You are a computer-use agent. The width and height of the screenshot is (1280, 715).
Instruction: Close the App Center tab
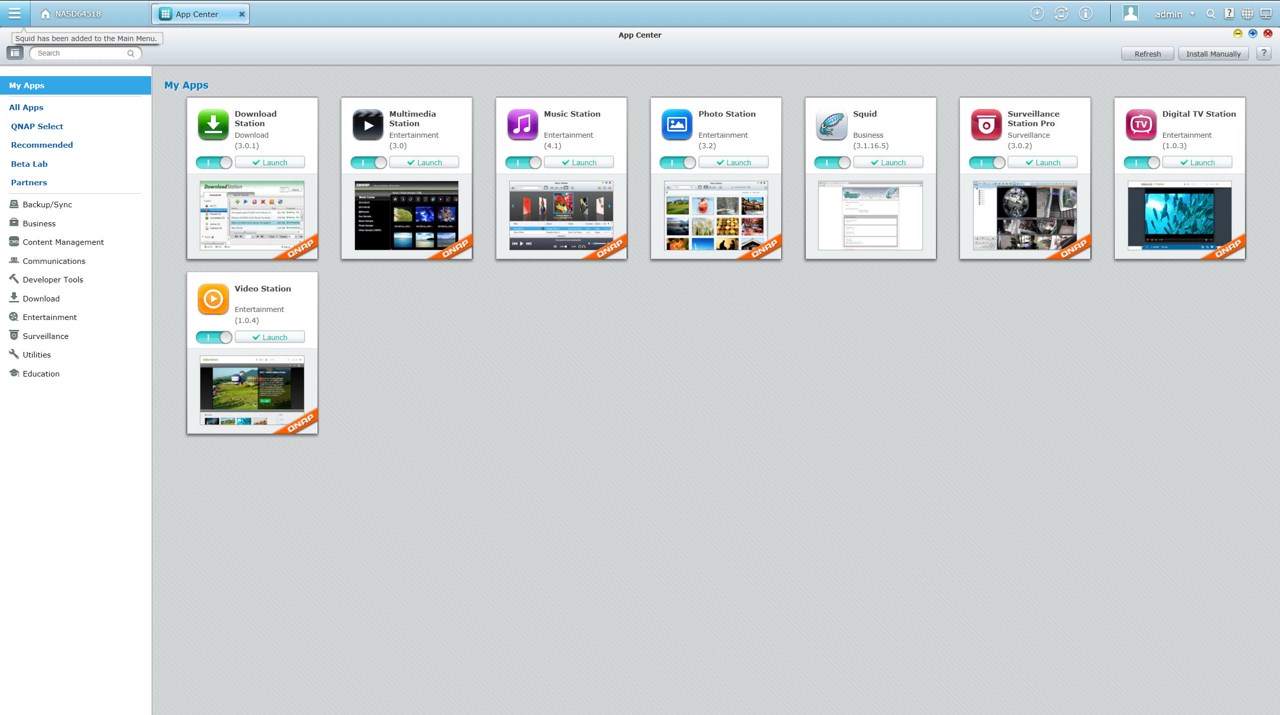[x=242, y=14]
